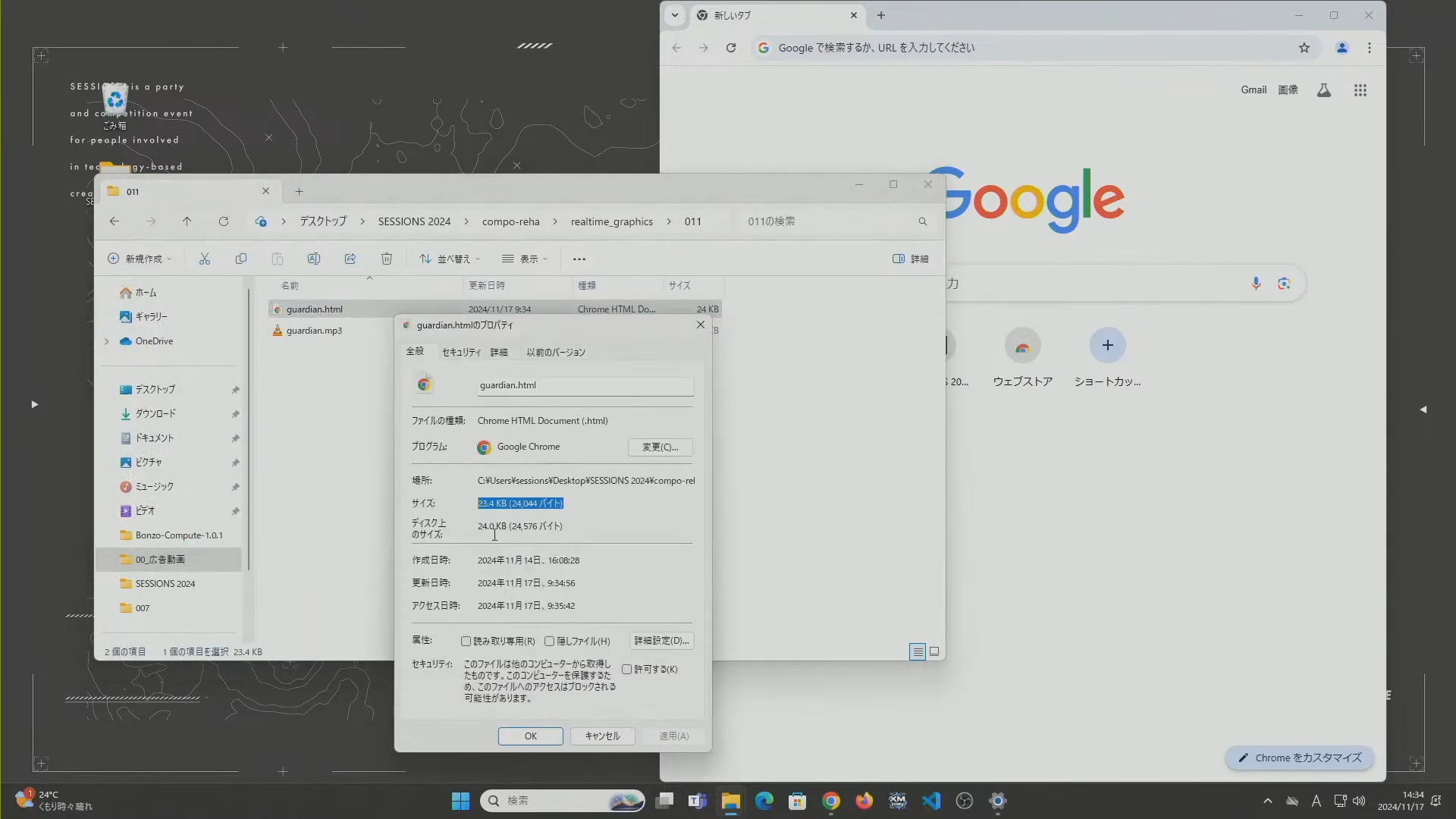Viewport: 1456px width, 819px height.
Task: Click the Share icon in Explorer toolbar
Action: point(350,259)
